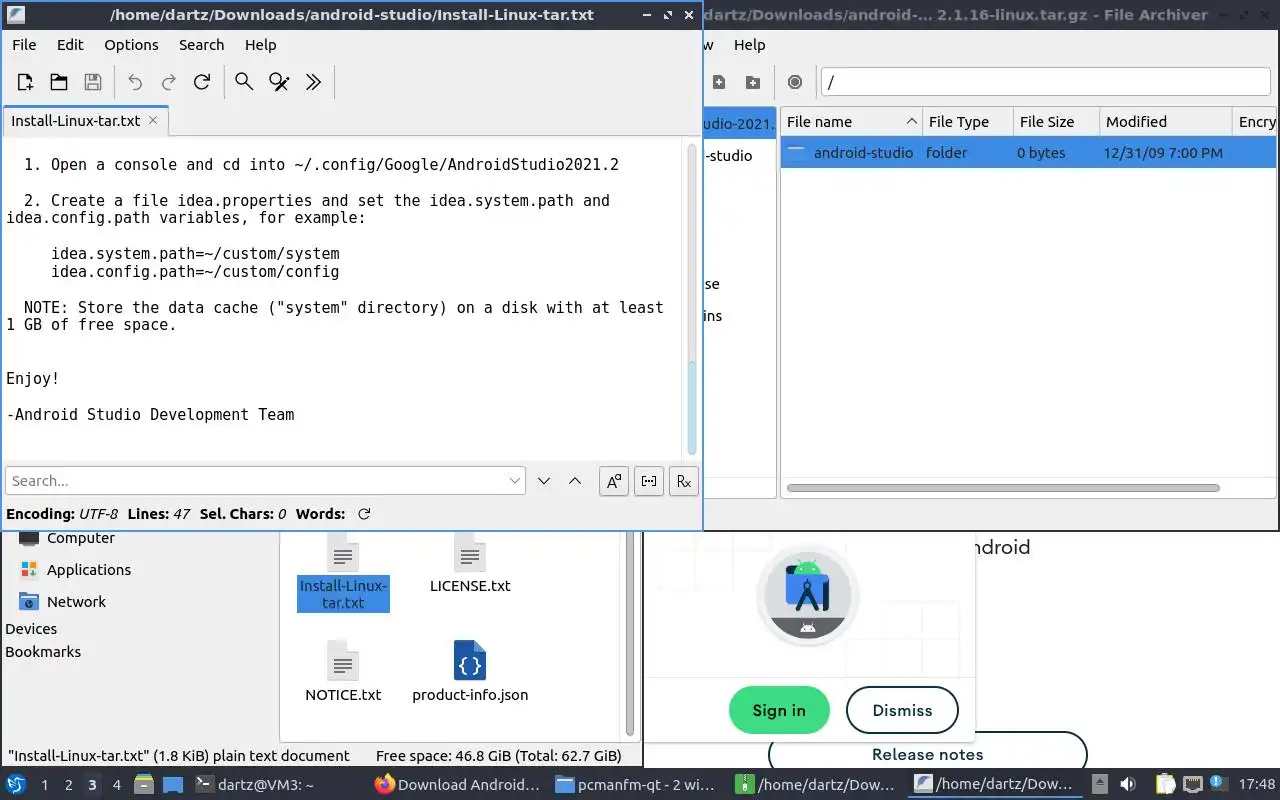
Task: Click the Sign in button in browser
Action: click(779, 710)
